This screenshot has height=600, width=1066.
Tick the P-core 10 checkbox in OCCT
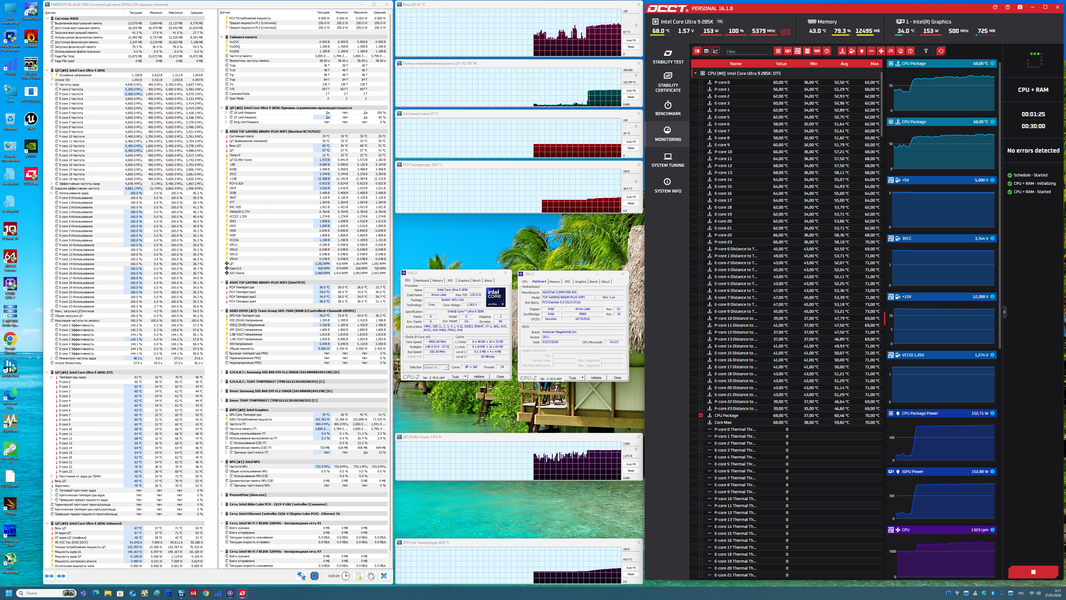click(x=700, y=151)
